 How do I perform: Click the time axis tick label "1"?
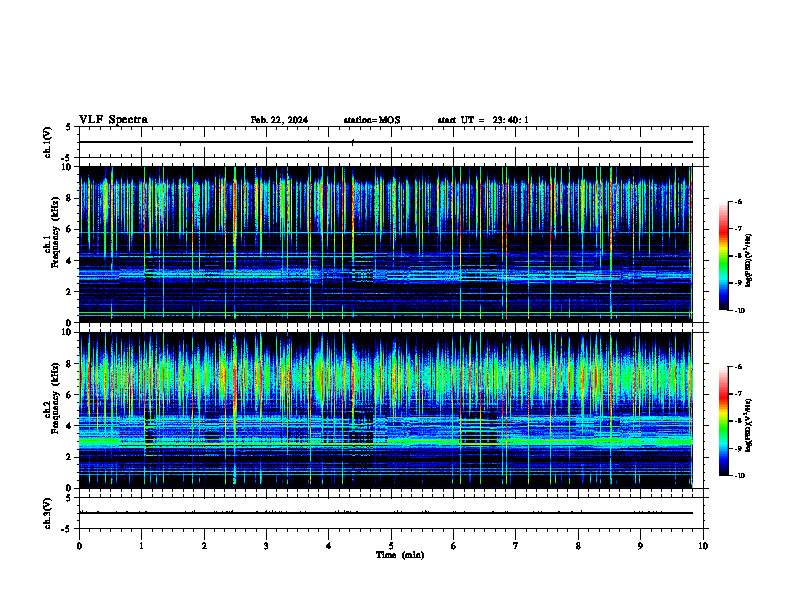142,546
